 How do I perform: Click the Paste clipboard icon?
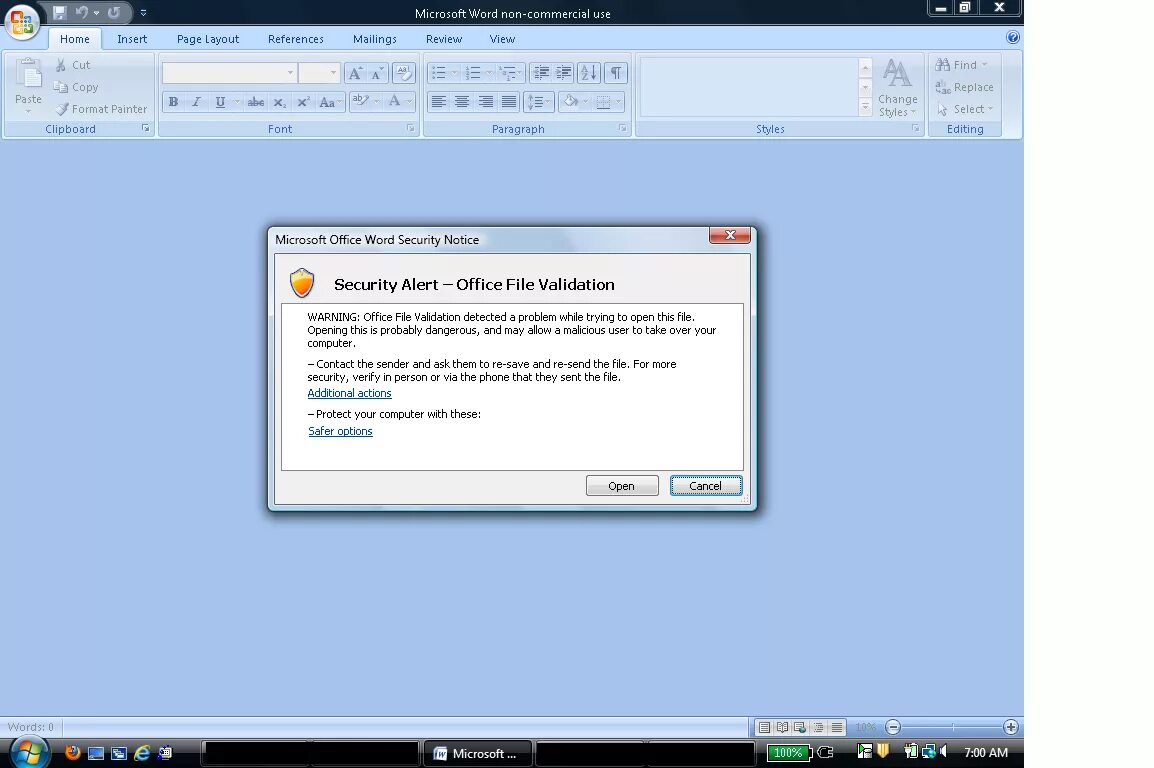click(x=28, y=74)
